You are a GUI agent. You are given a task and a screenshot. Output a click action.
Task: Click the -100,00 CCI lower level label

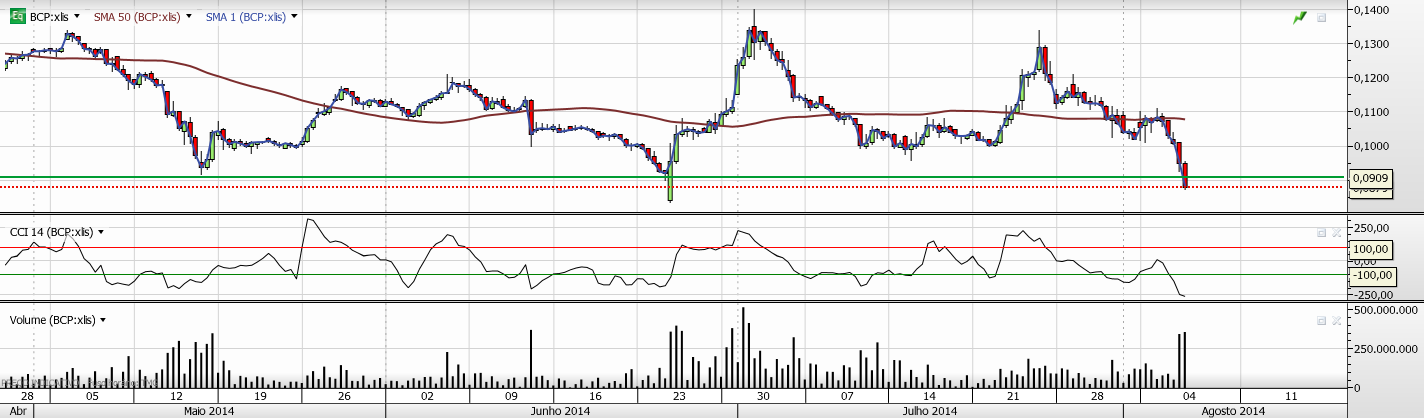(x=1371, y=275)
